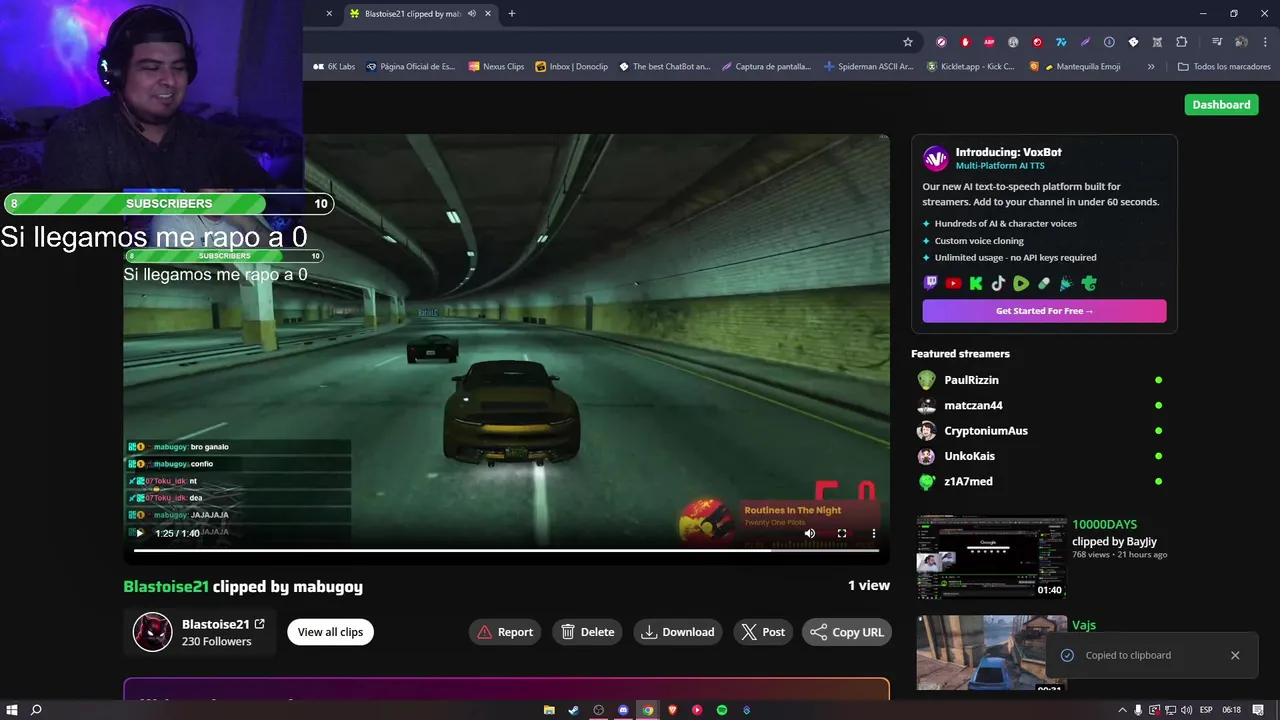Delete this clip
This screenshot has width=1280, height=720.
587,632
